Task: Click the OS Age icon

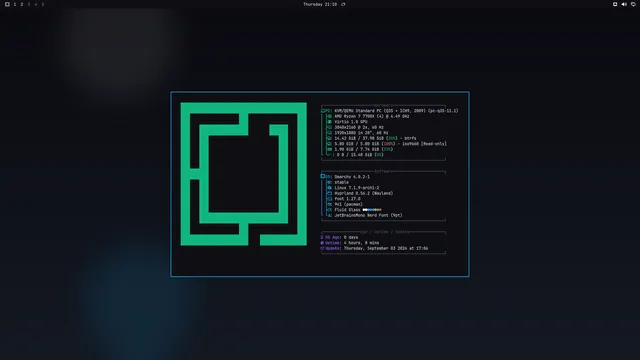Action: tap(322, 237)
